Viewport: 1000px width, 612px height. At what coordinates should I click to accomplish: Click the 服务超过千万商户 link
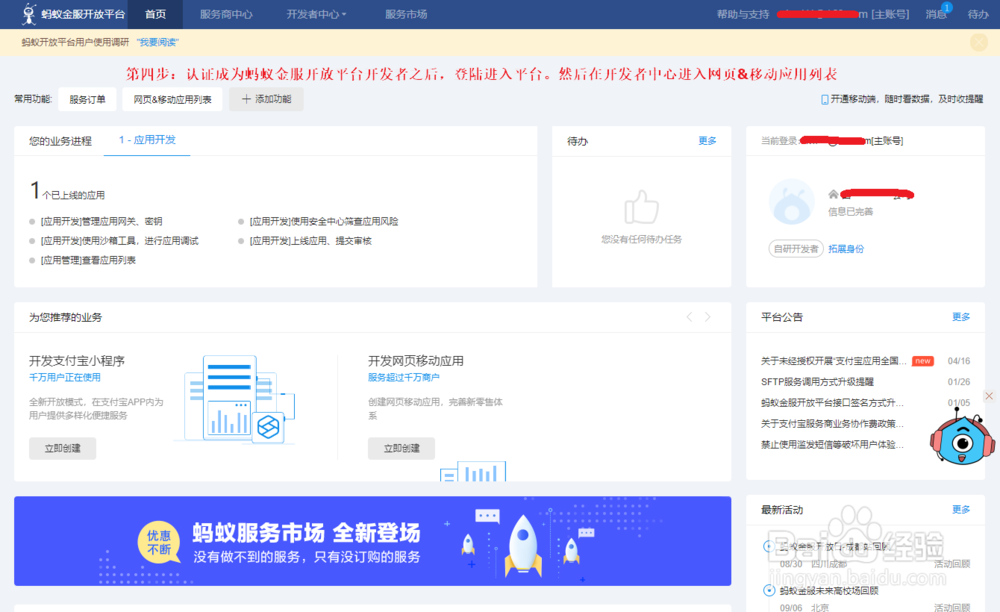404,377
